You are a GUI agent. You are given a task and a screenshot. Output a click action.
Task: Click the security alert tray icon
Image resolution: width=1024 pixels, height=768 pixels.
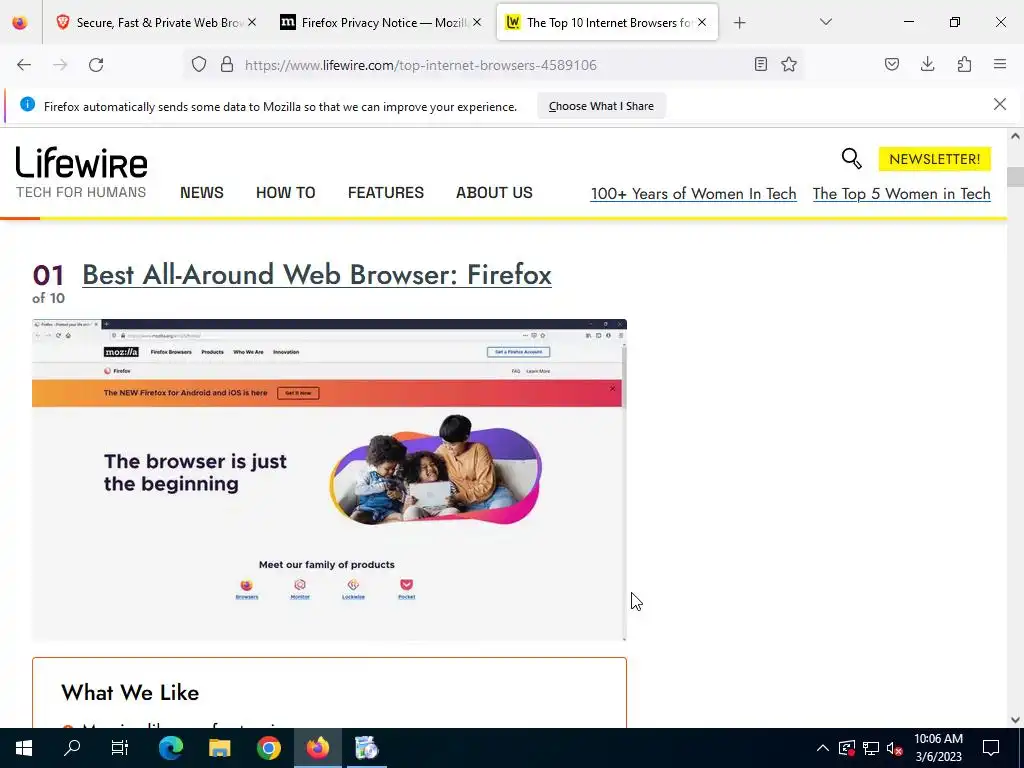pos(846,748)
